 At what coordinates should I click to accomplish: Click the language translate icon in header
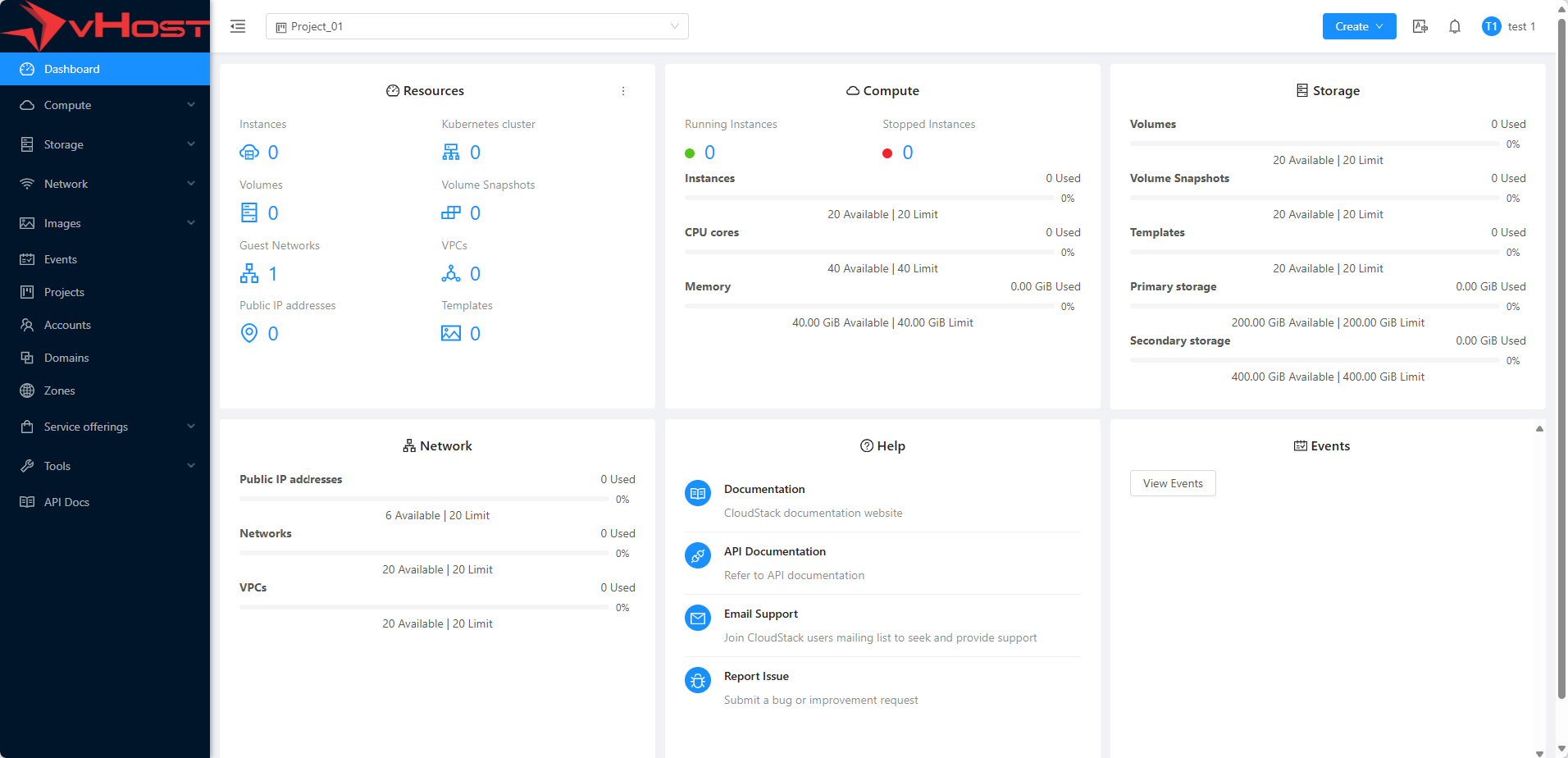click(x=1420, y=26)
